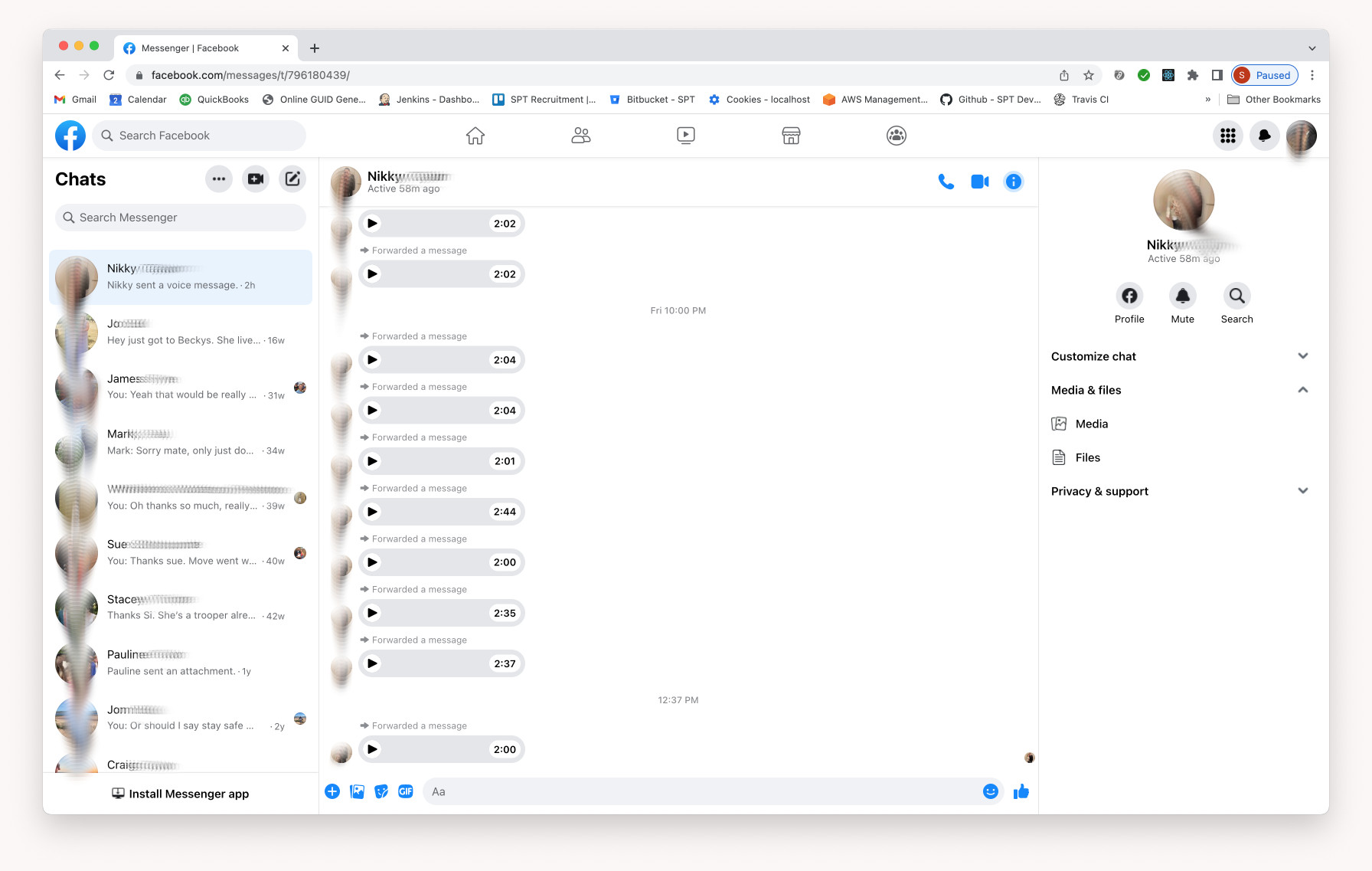Screen dimensions: 1372x871
Task: Choose a GIF
Action: coord(406,791)
